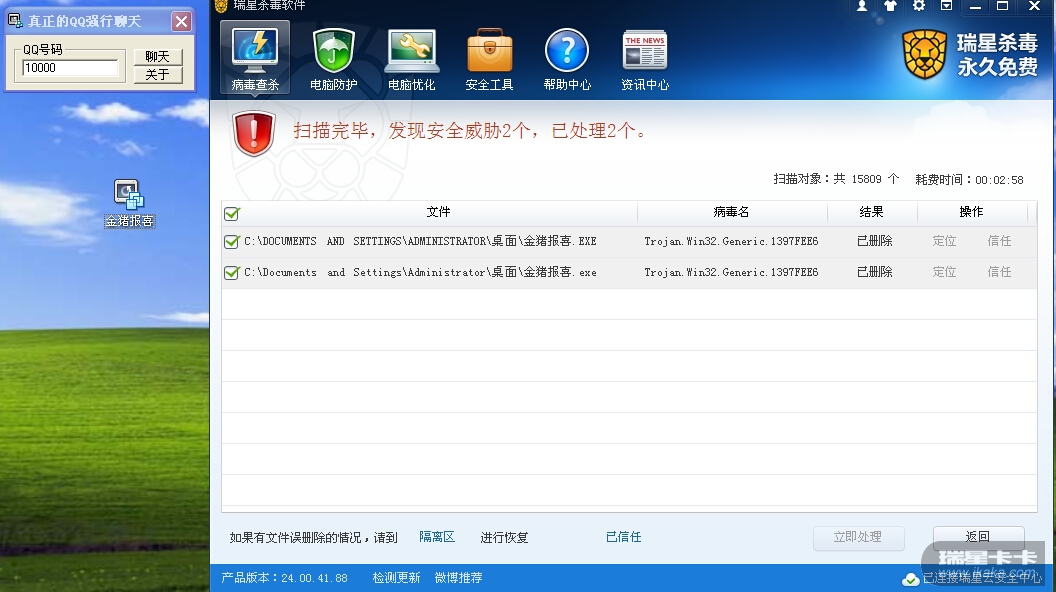Click the first row virus name Trojan.Win32.Generic
The width and height of the screenshot is (1056, 592).
point(731,241)
